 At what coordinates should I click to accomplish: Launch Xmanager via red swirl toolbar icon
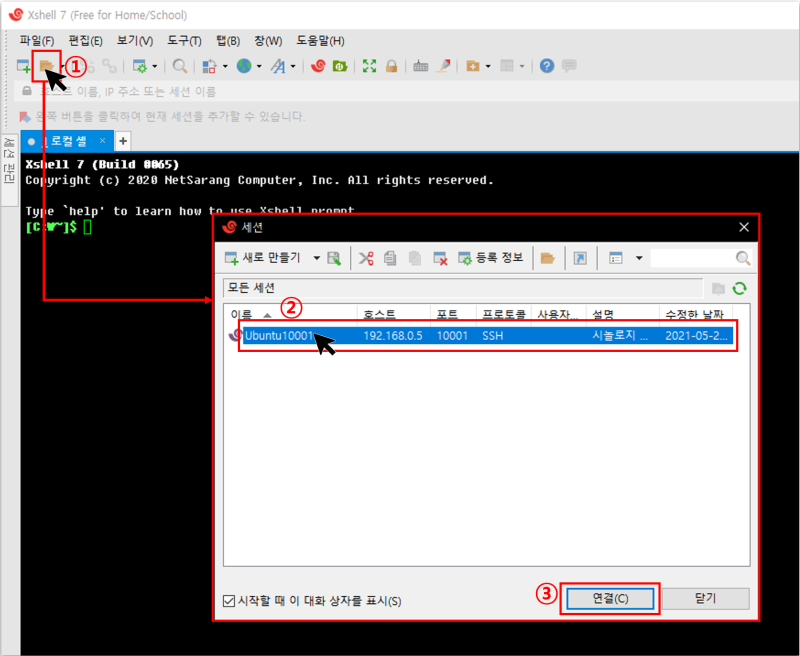[318, 66]
